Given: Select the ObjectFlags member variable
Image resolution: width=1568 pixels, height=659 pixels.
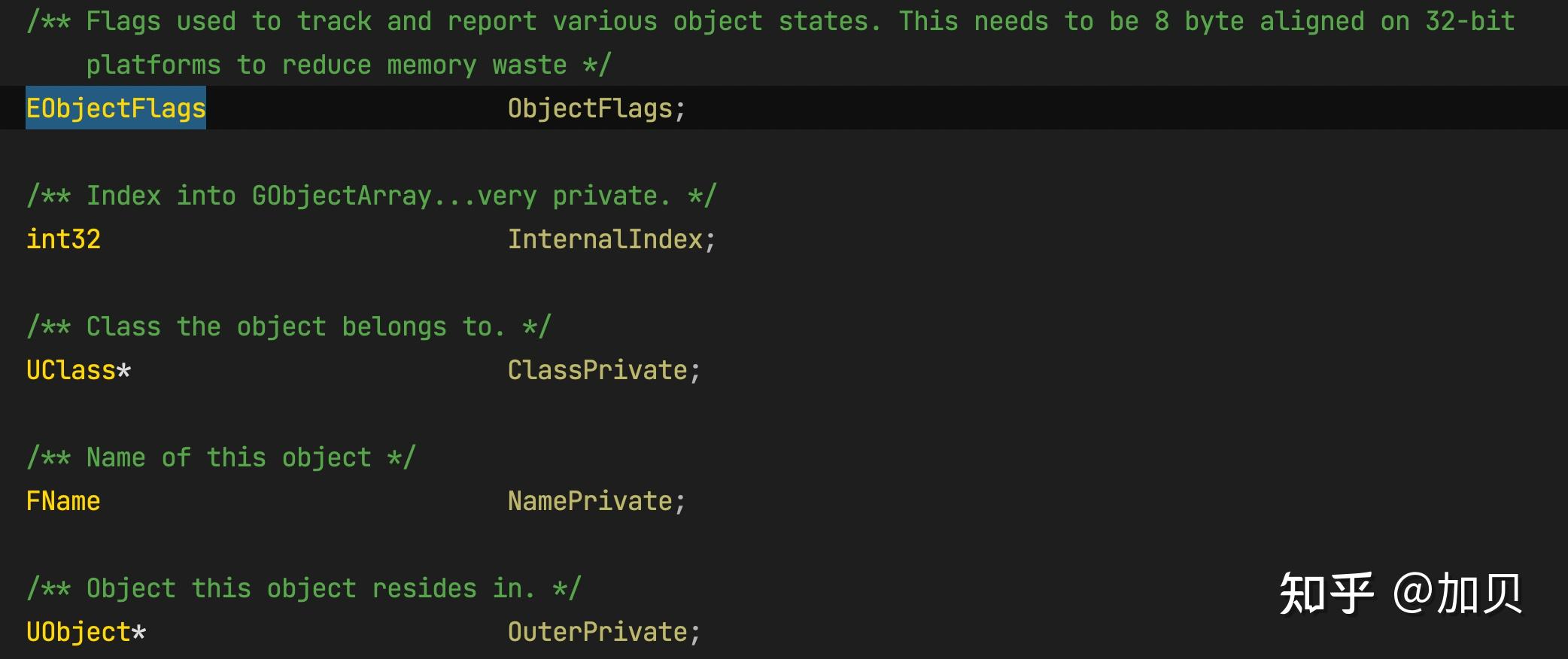Looking at the screenshot, I should (590, 108).
